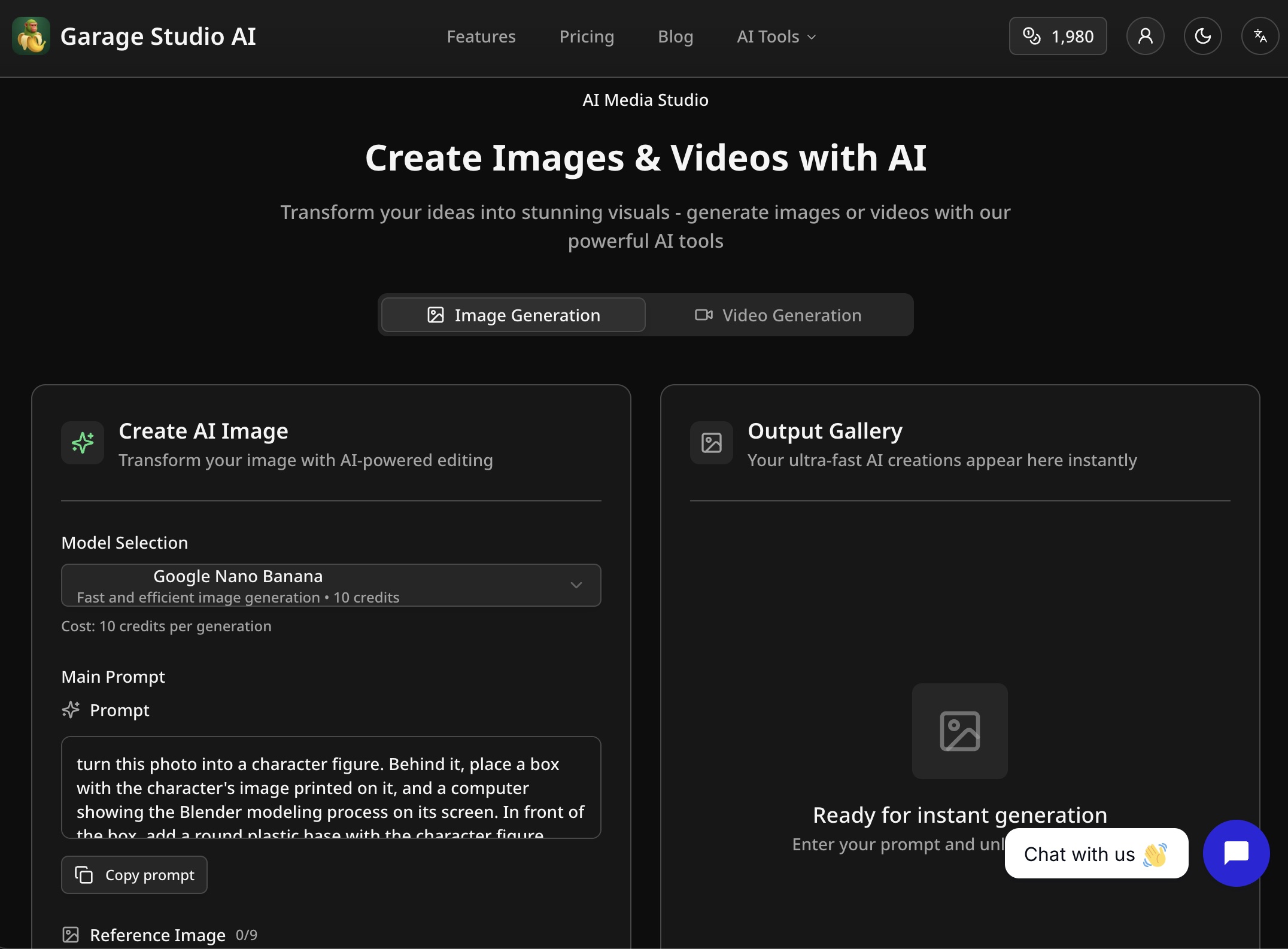The width and height of the screenshot is (1288, 949).
Task: Switch to Image Generation mode
Action: pos(512,315)
